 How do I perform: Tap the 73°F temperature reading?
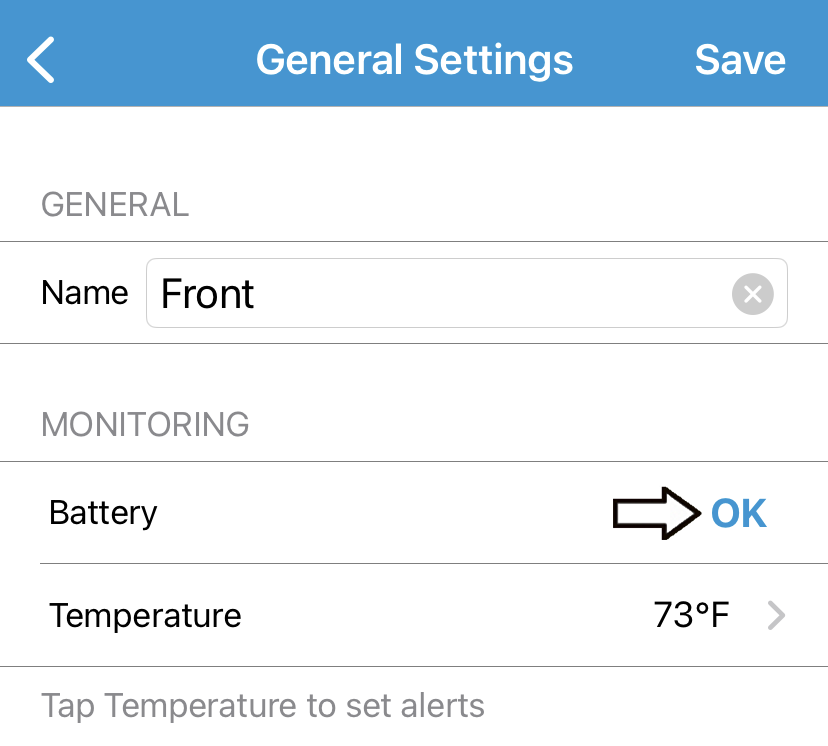coord(691,615)
